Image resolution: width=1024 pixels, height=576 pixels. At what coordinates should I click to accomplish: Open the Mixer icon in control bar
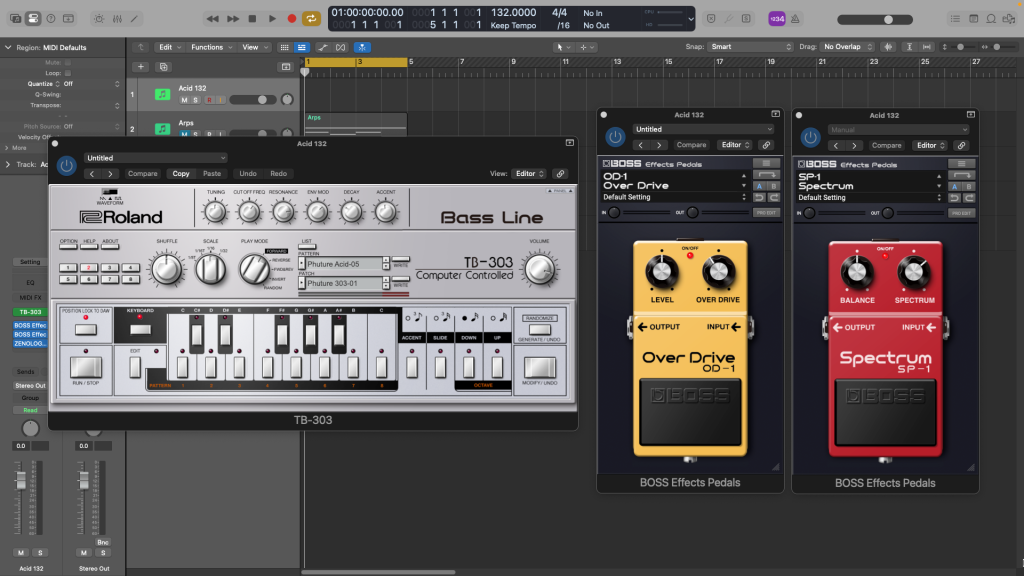[117, 19]
